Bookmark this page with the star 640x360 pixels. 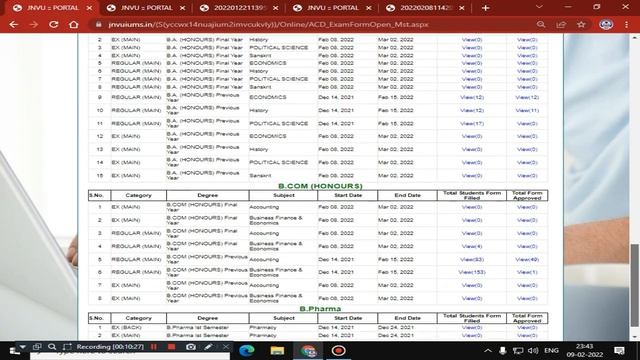(x=581, y=24)
